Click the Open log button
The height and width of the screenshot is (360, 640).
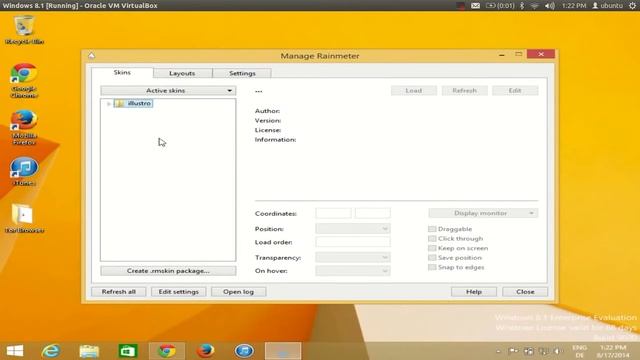coord(238,291)
